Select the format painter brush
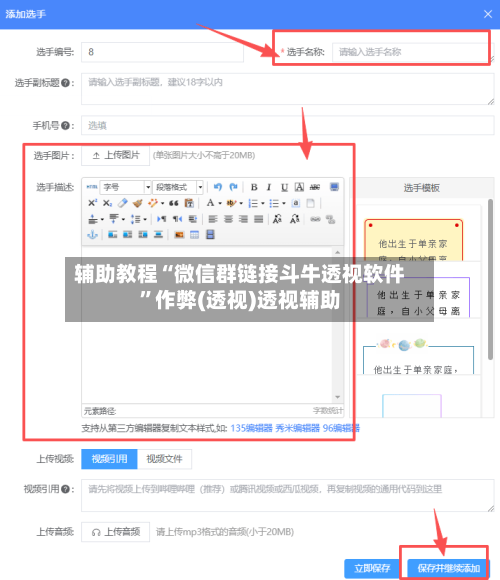 138,203
